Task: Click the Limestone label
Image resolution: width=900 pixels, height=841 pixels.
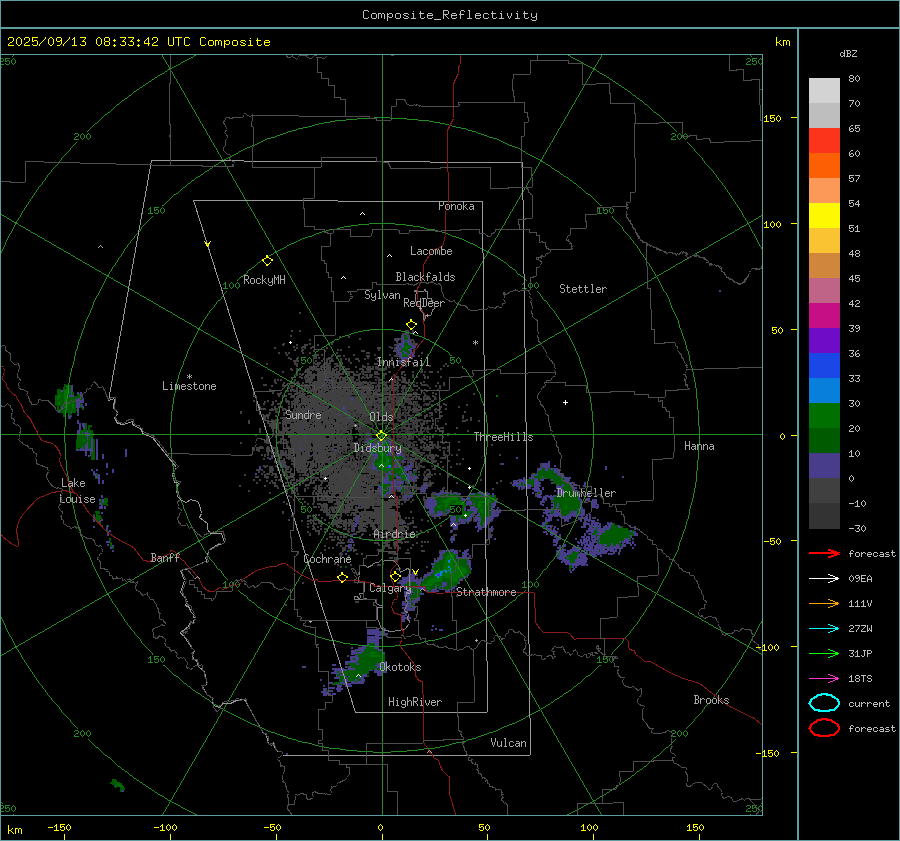Action: (189, 386)
